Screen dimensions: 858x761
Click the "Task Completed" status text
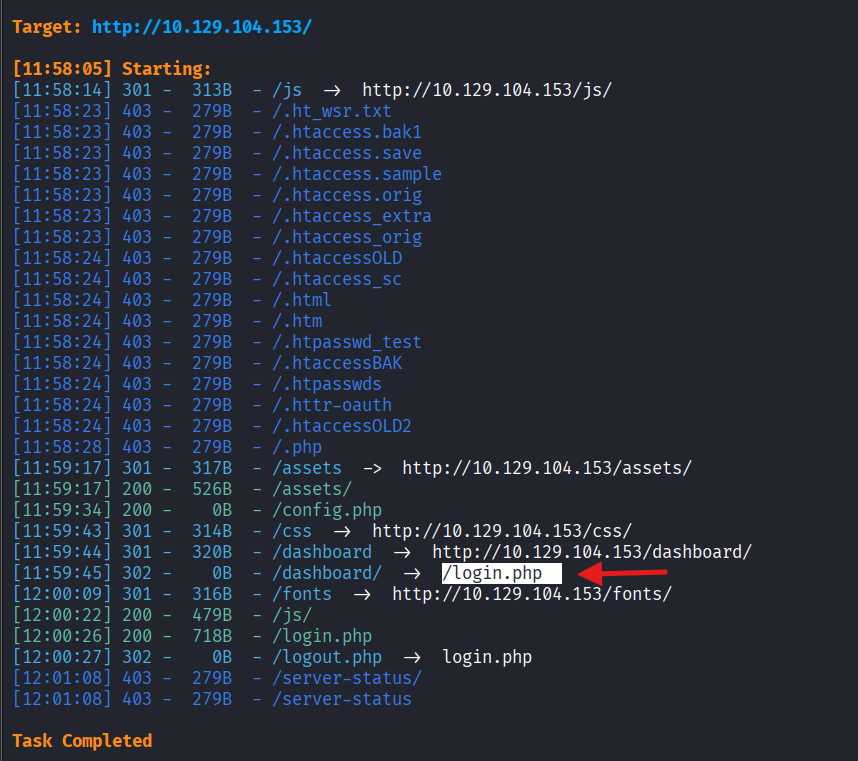point(82,741)
